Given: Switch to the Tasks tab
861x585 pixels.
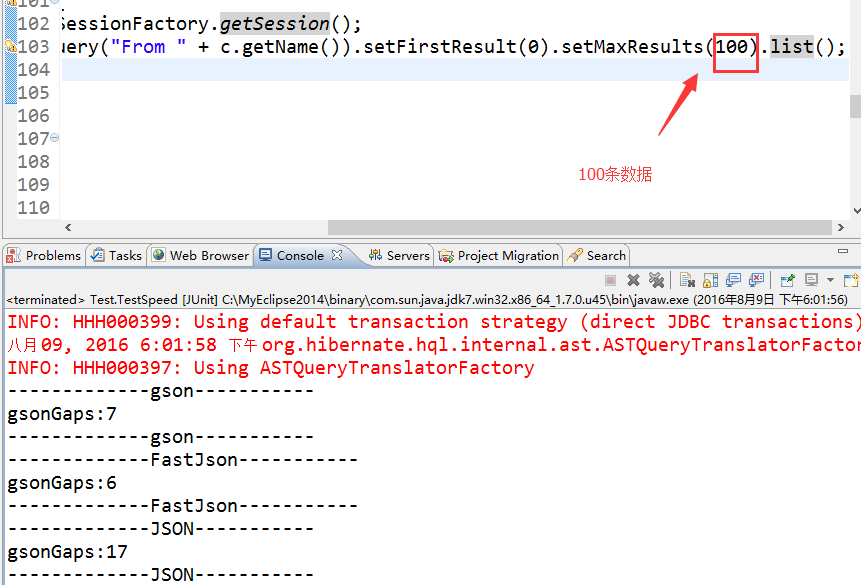Looking at the screenshot, I should (116, 255).
